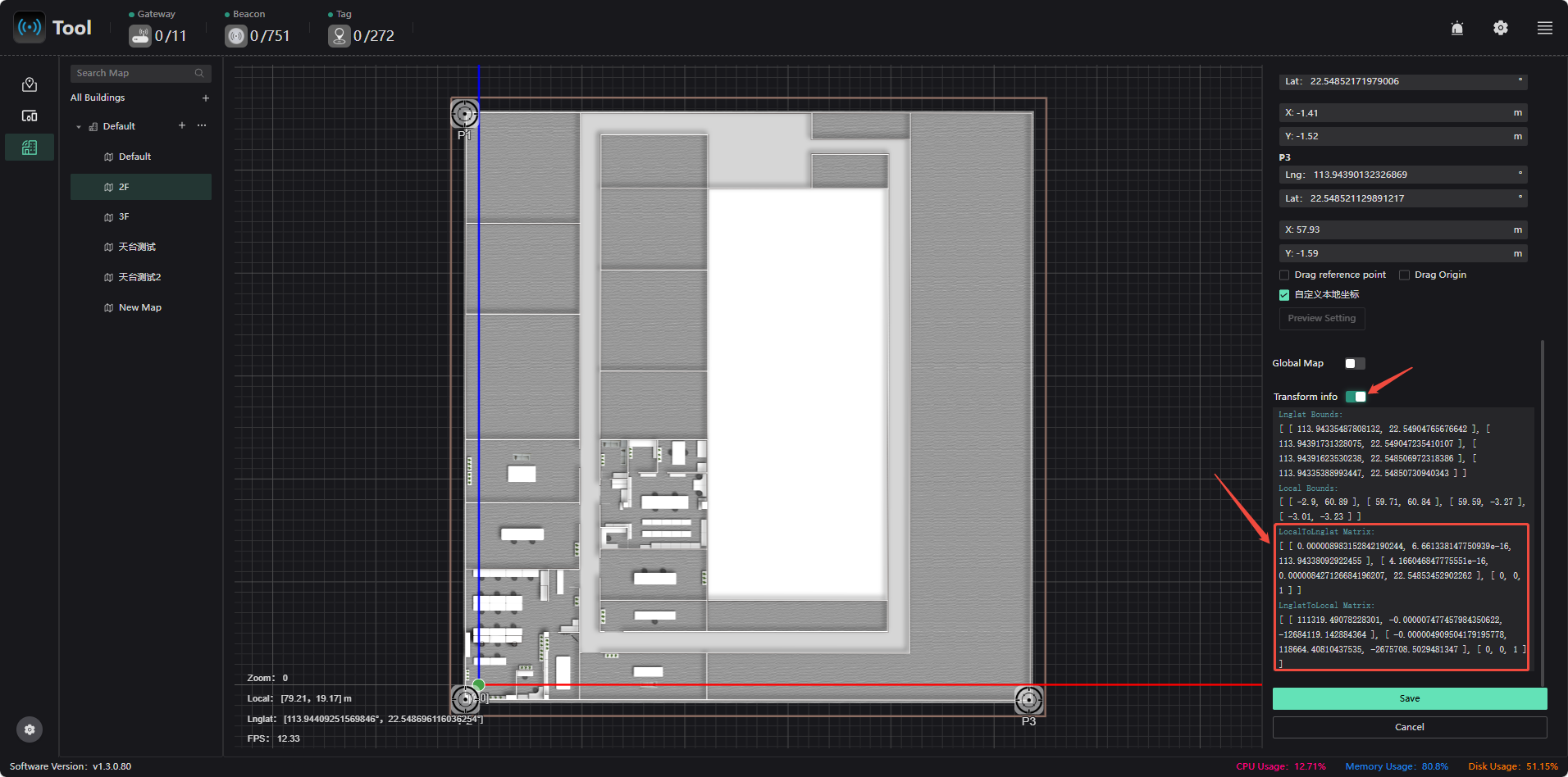Screen dimensions: 1568x777
Task: Click the LocalToLnglat Matrix heading
Action: pos(1326,532)
